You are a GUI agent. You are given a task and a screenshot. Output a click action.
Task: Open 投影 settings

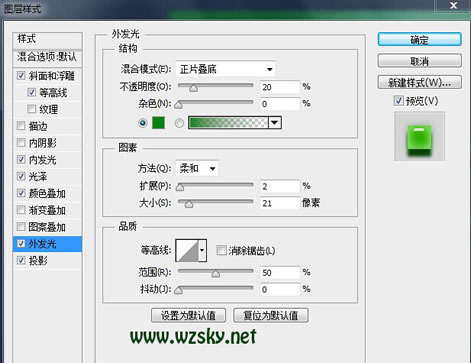tap(38, 261)
